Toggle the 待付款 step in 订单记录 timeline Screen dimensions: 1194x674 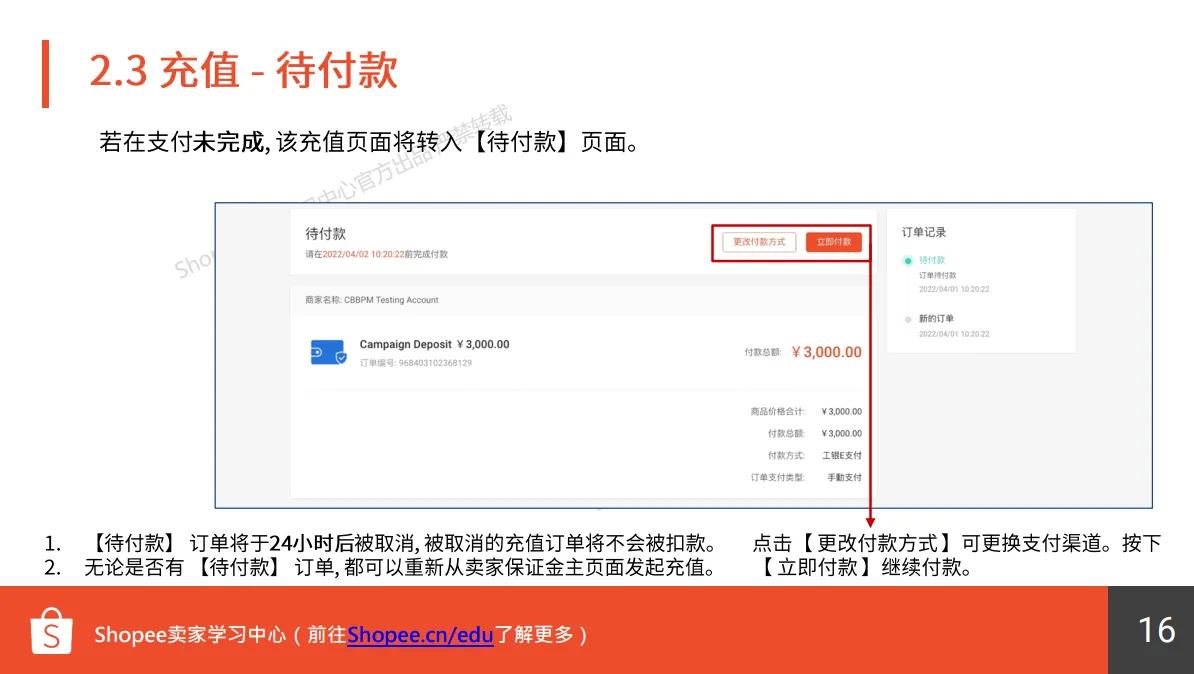click(930, 259)
